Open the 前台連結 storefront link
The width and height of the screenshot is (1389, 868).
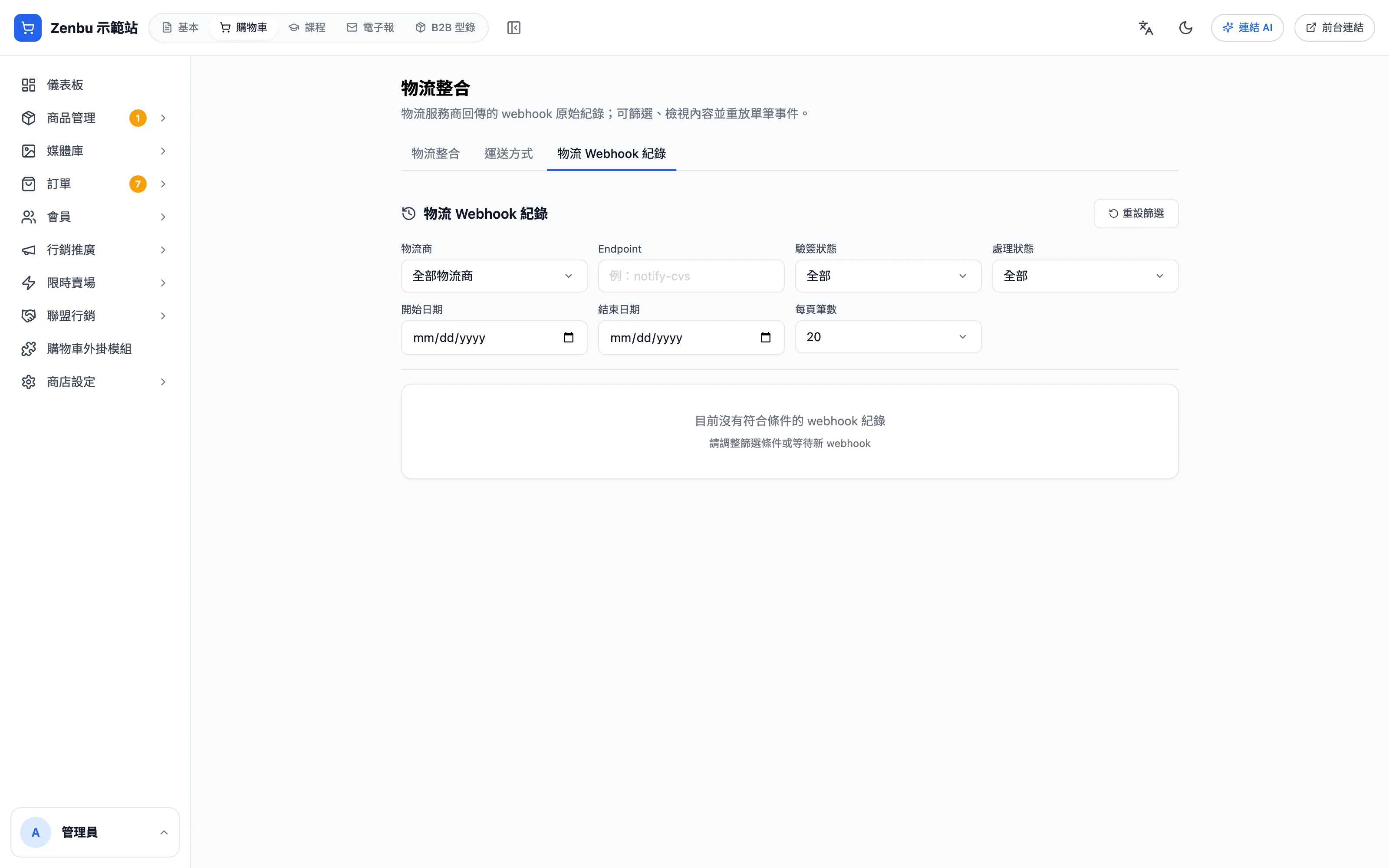[x=1334, y=27]
